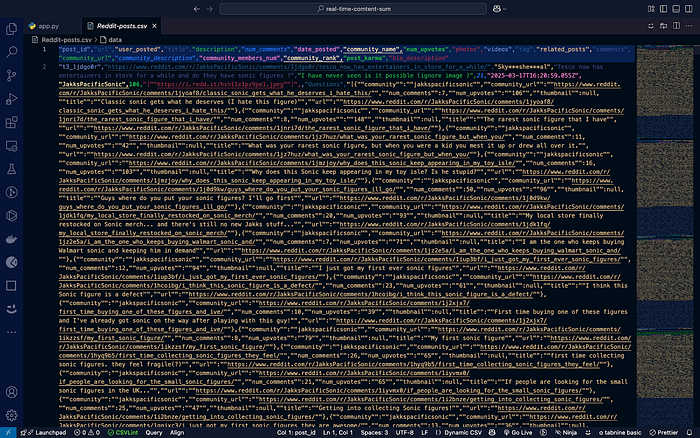Select file encoding UTF-8
Screen dimensions: 700x438
[x=404, y=433]
